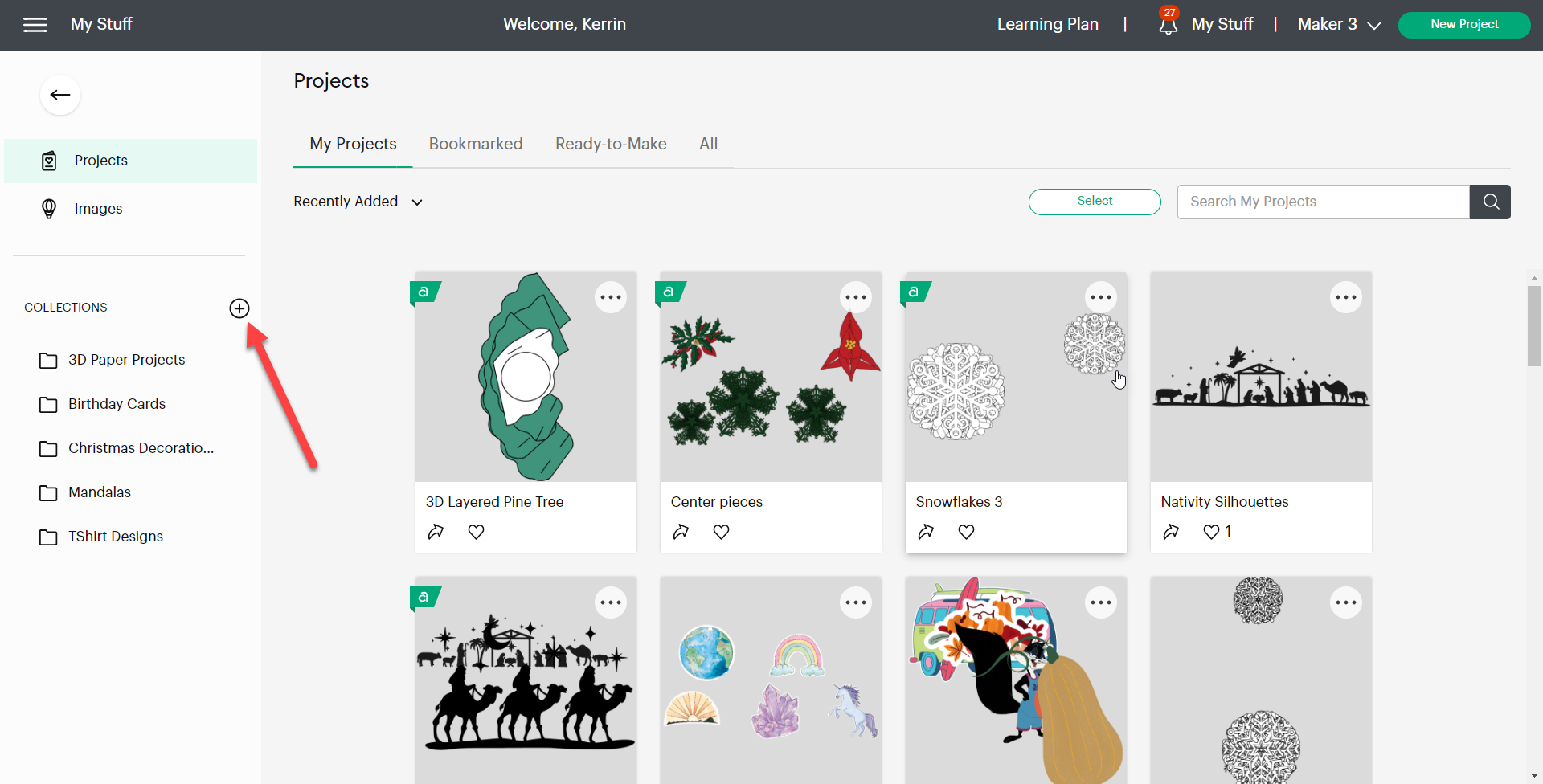1543x784 pixels.
Task: Open options menu for Center pieces
Action: tap(856, 297)
